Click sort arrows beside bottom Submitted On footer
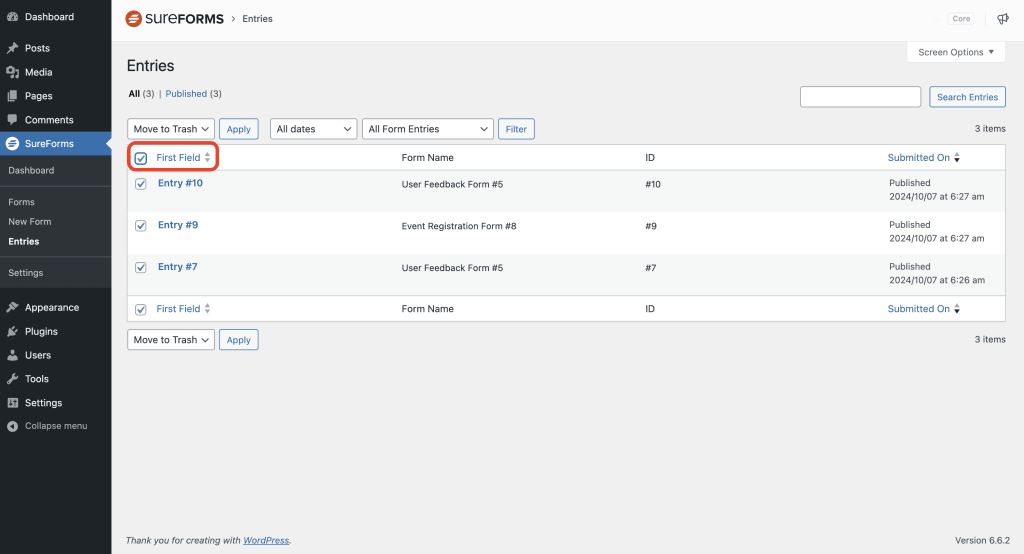1024x554 pixels. click(x=957, y=308)
